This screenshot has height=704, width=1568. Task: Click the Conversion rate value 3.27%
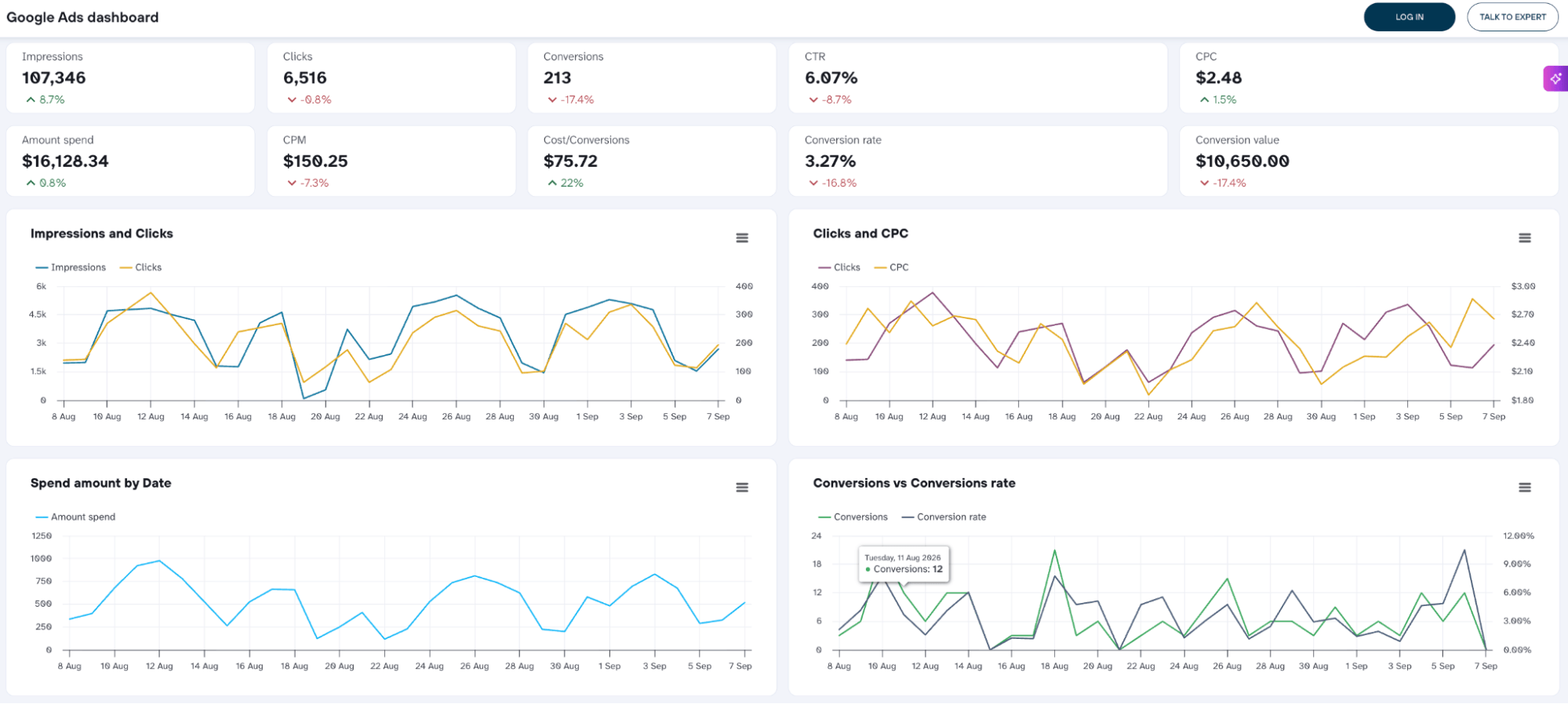click(830, 161)
